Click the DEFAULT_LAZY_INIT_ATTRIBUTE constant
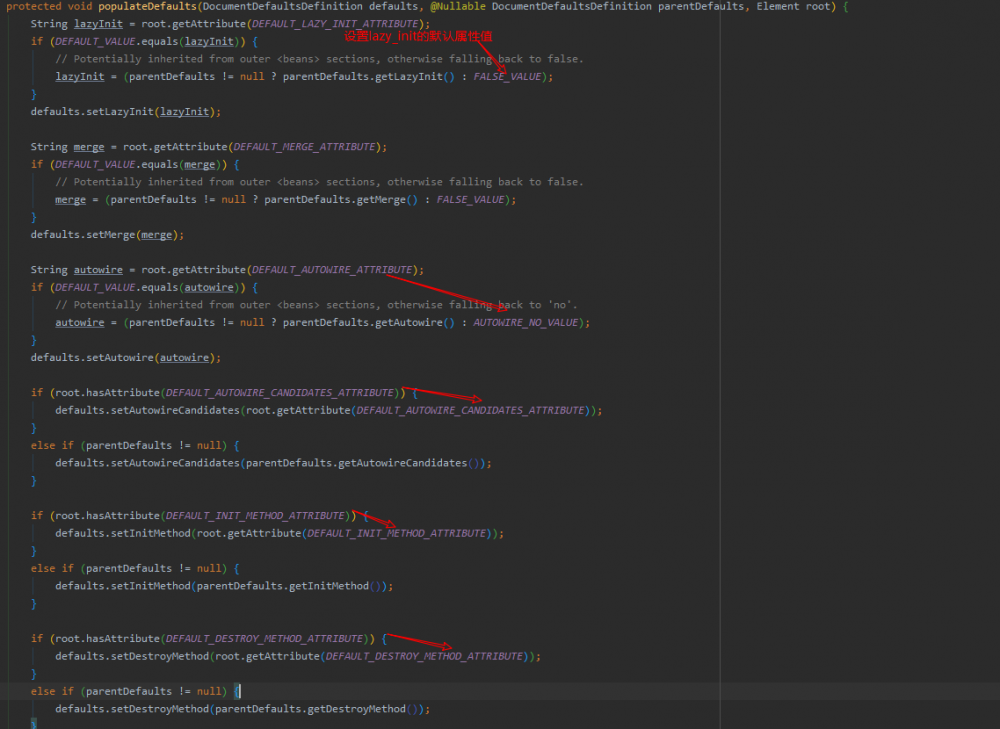Screen dimensions: 1000x729 (335, 24)
